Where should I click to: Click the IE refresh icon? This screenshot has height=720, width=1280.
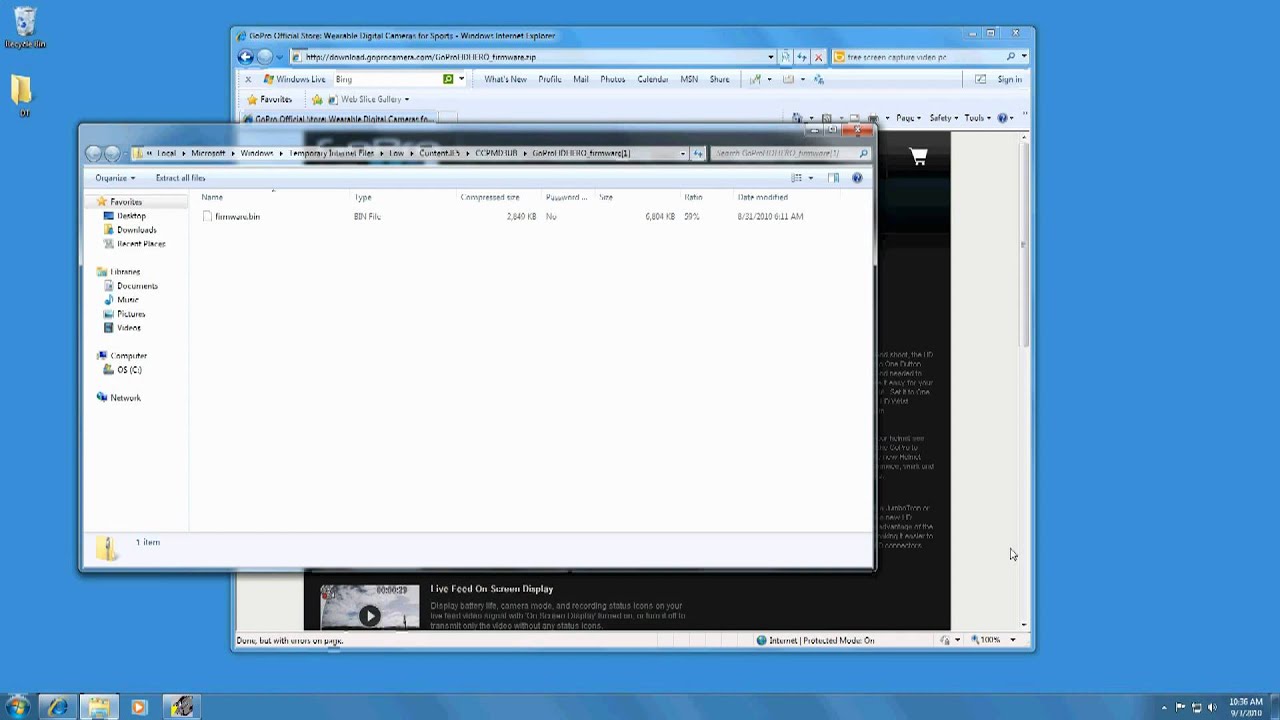802,57
